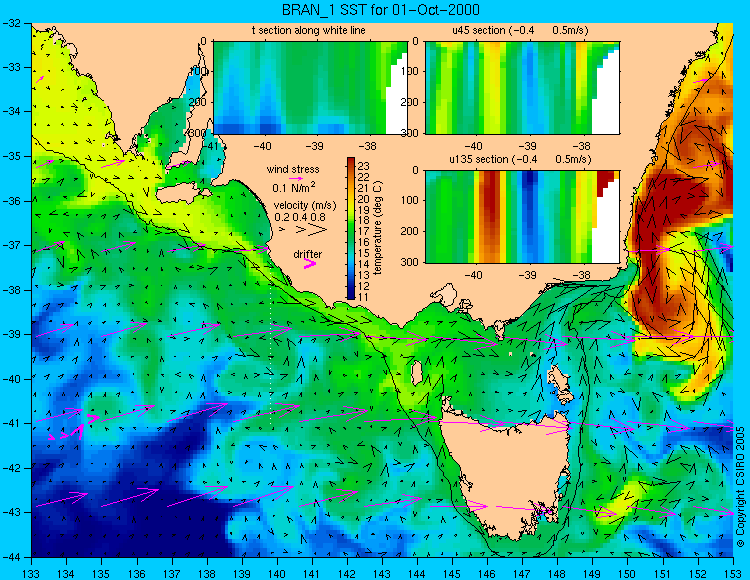Click the 20 label on temperature scale
This screenshot has width=750, height=580.
coord(364,199)
